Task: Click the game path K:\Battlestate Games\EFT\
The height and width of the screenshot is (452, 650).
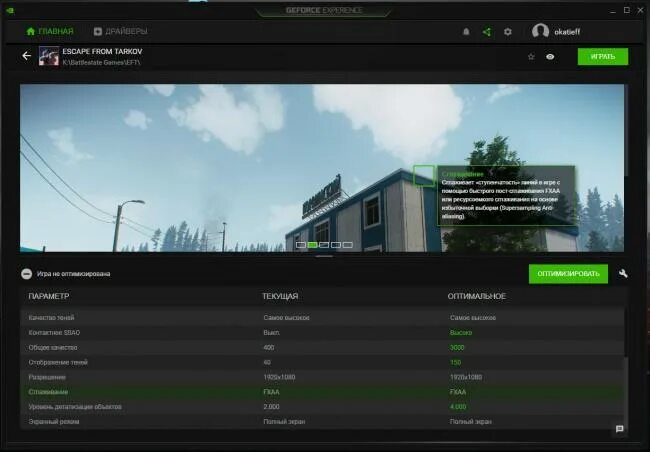Action: point(101,63)
